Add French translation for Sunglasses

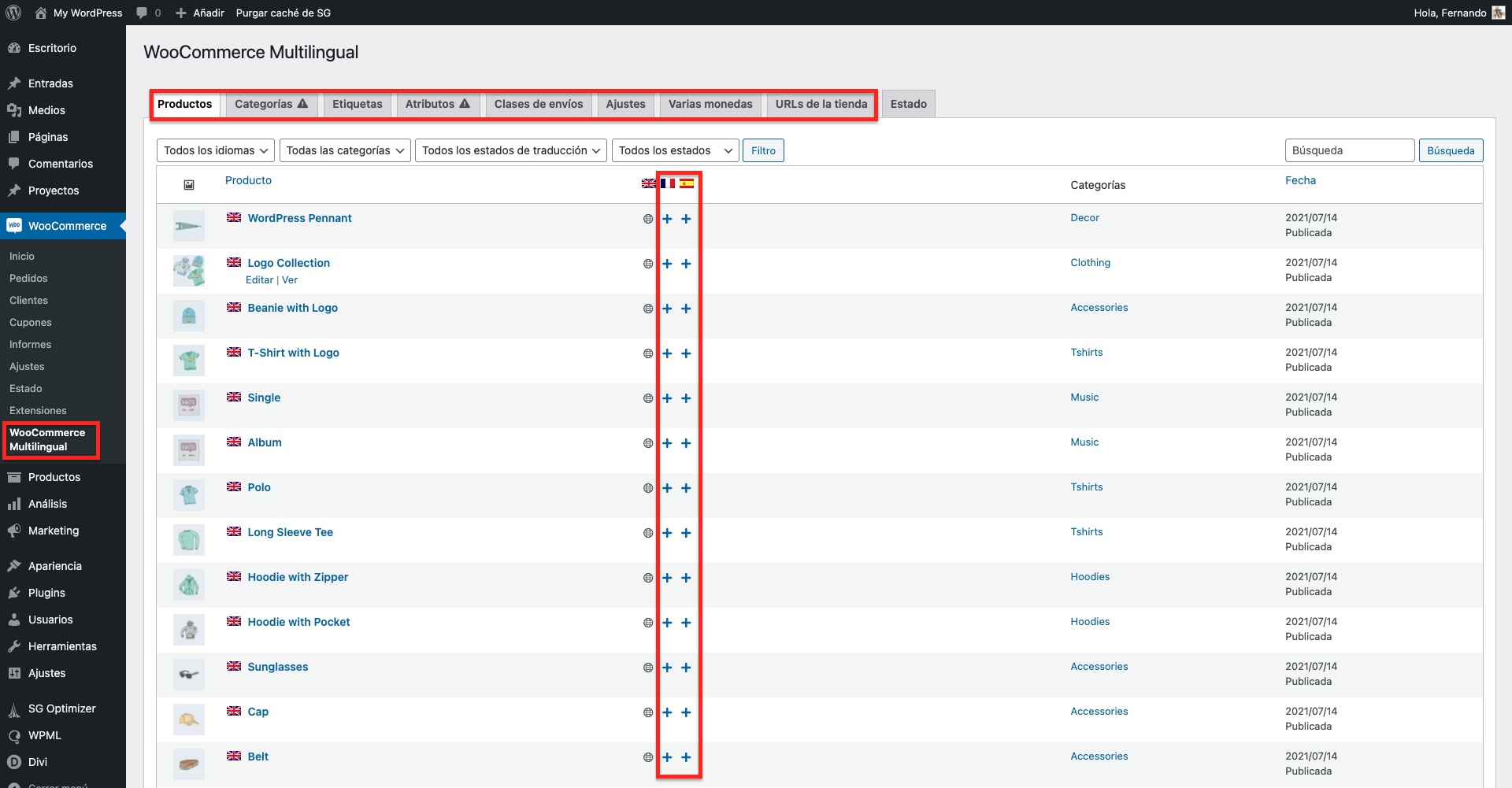[x=667, y=668]
